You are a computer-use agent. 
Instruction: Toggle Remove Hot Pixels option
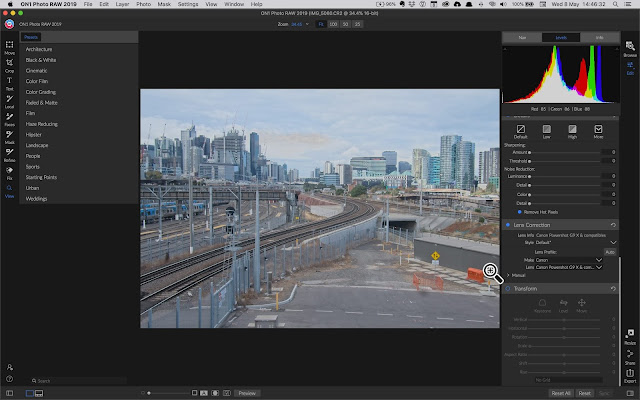pos(520,212)
